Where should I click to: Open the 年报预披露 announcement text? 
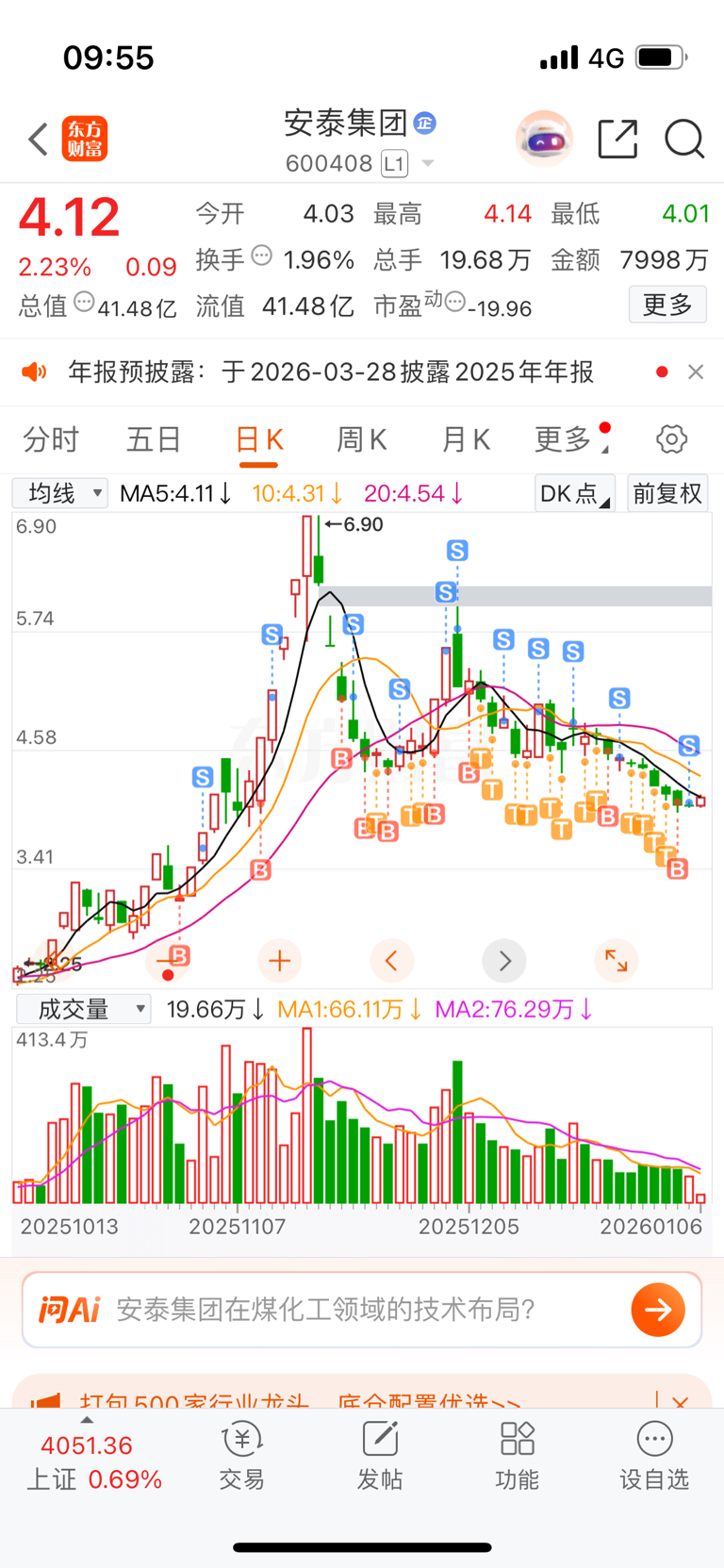click(x=331, y=372)
